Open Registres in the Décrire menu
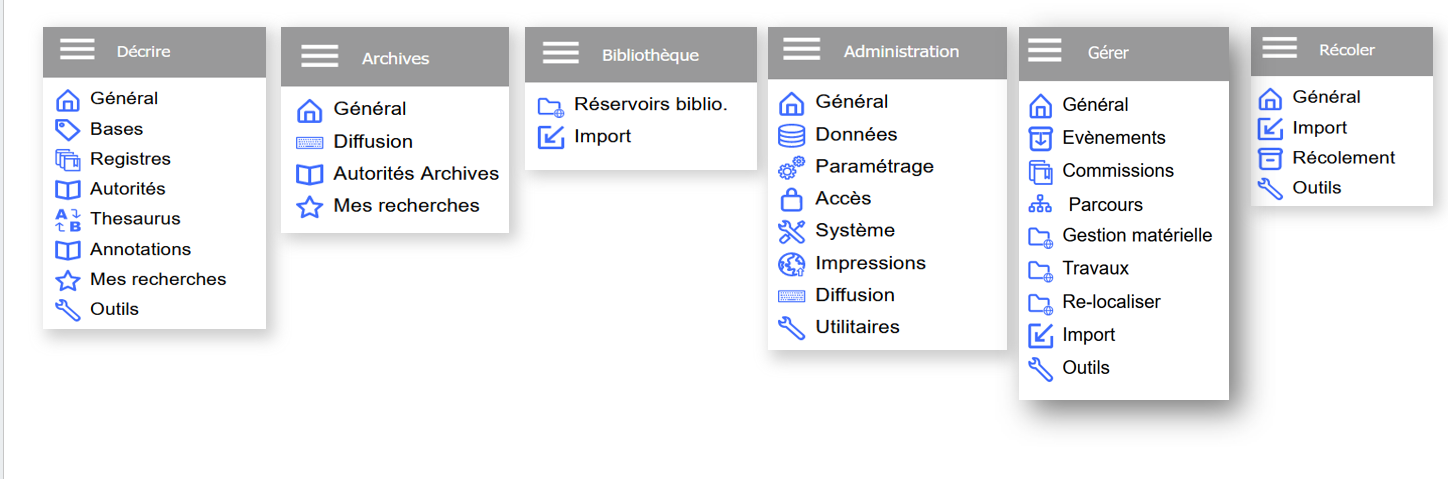Screen dimensions: 1448x479 [130, 159]
